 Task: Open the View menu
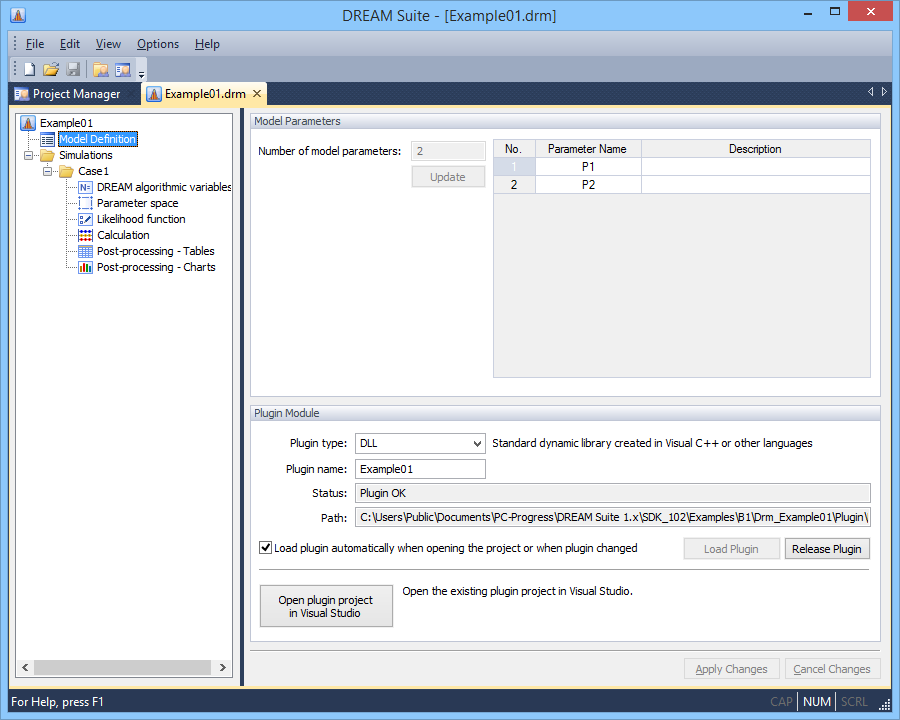coord(108,44)
